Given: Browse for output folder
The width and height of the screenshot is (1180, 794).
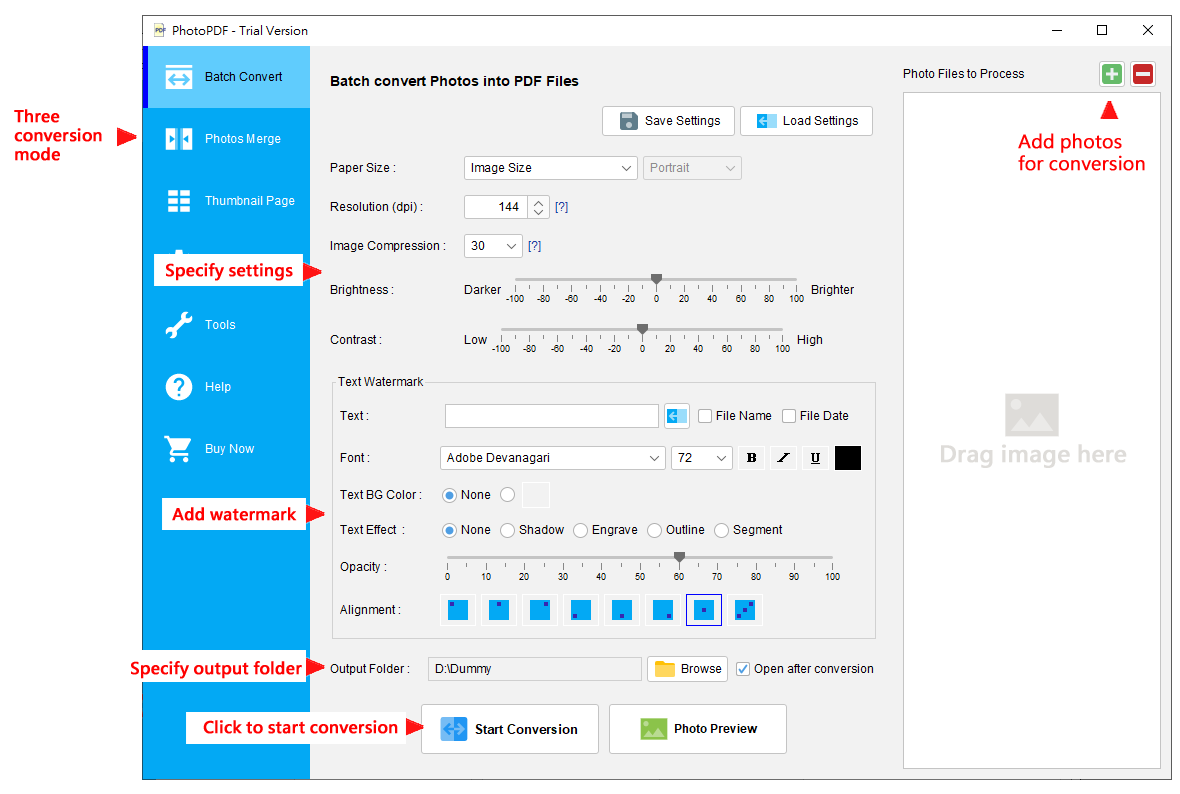Looking at the screenshot, I should point(687,669).
